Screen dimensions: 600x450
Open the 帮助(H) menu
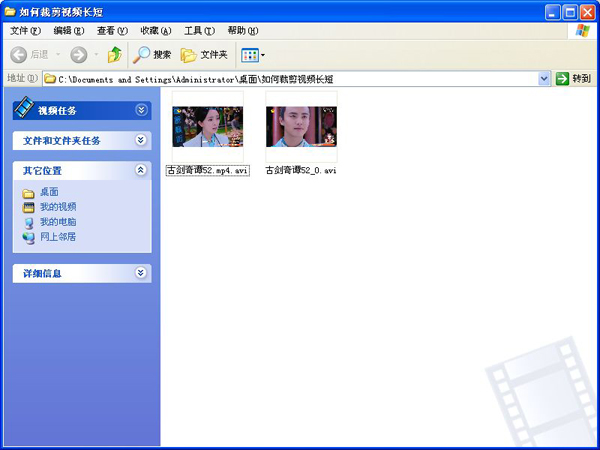(243, 31)
